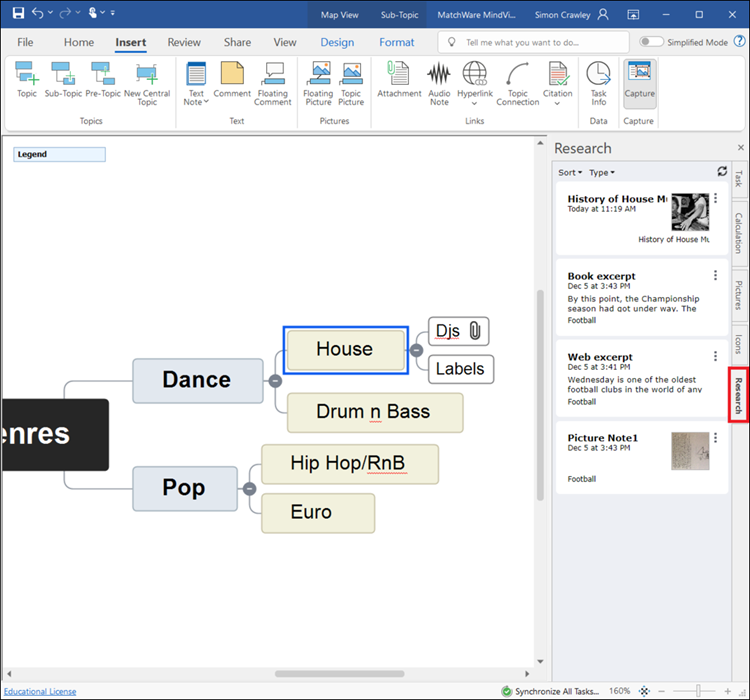Open the Pictures side panel tab
Viewport: 750px width, 700px height.
coord(739,295)
